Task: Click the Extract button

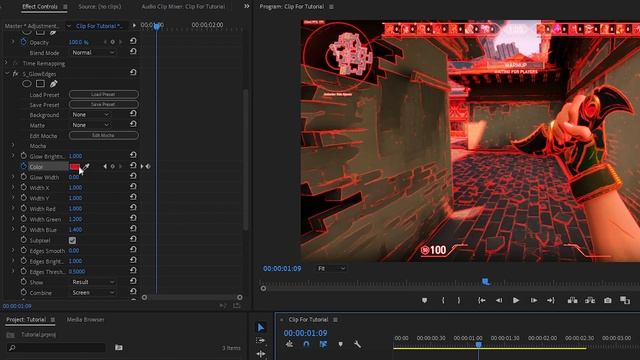Action: [590, 300]
